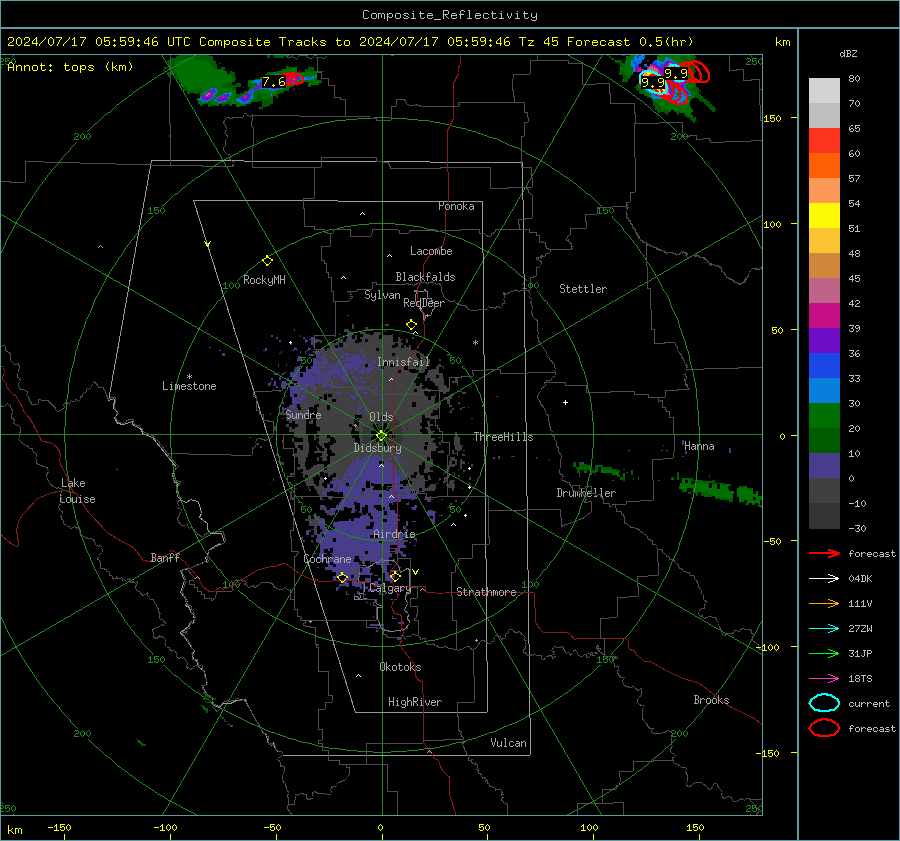Click the yellow radar site diamond below Olds
Viewport: 900px width, 841px height.
click(381, 436)
